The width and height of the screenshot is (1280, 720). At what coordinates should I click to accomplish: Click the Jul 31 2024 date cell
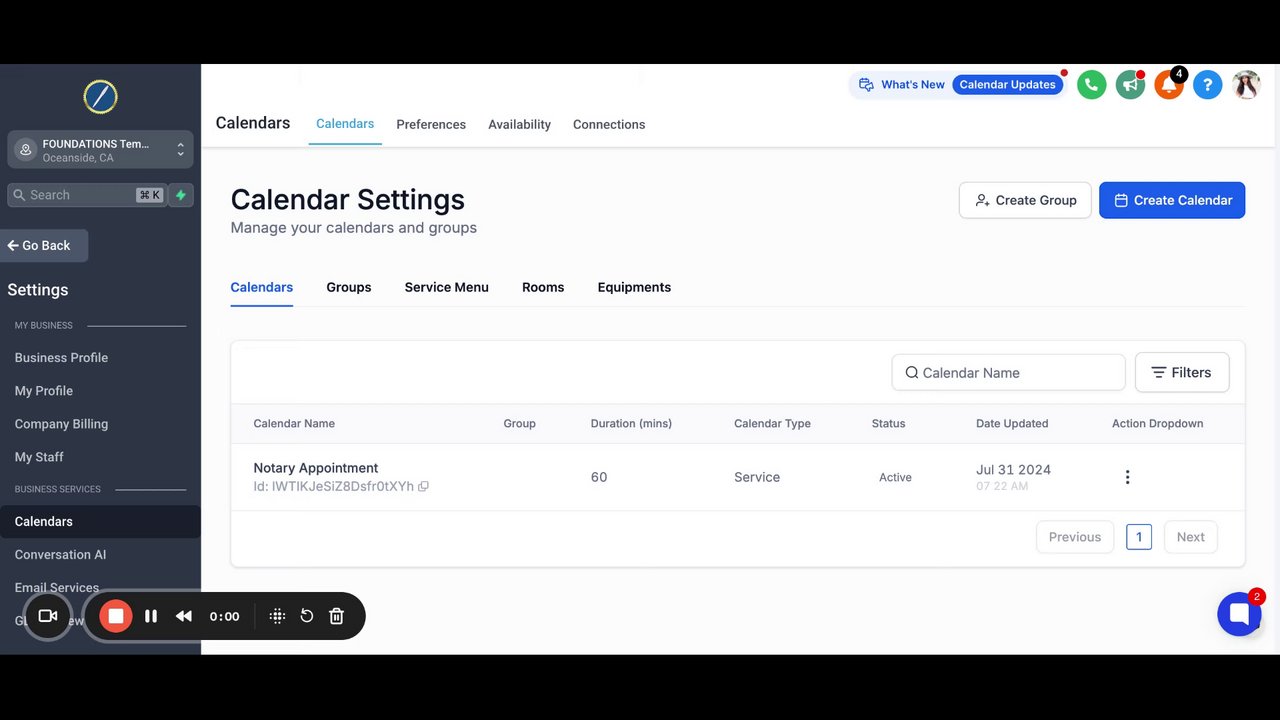click(1013, 469)
